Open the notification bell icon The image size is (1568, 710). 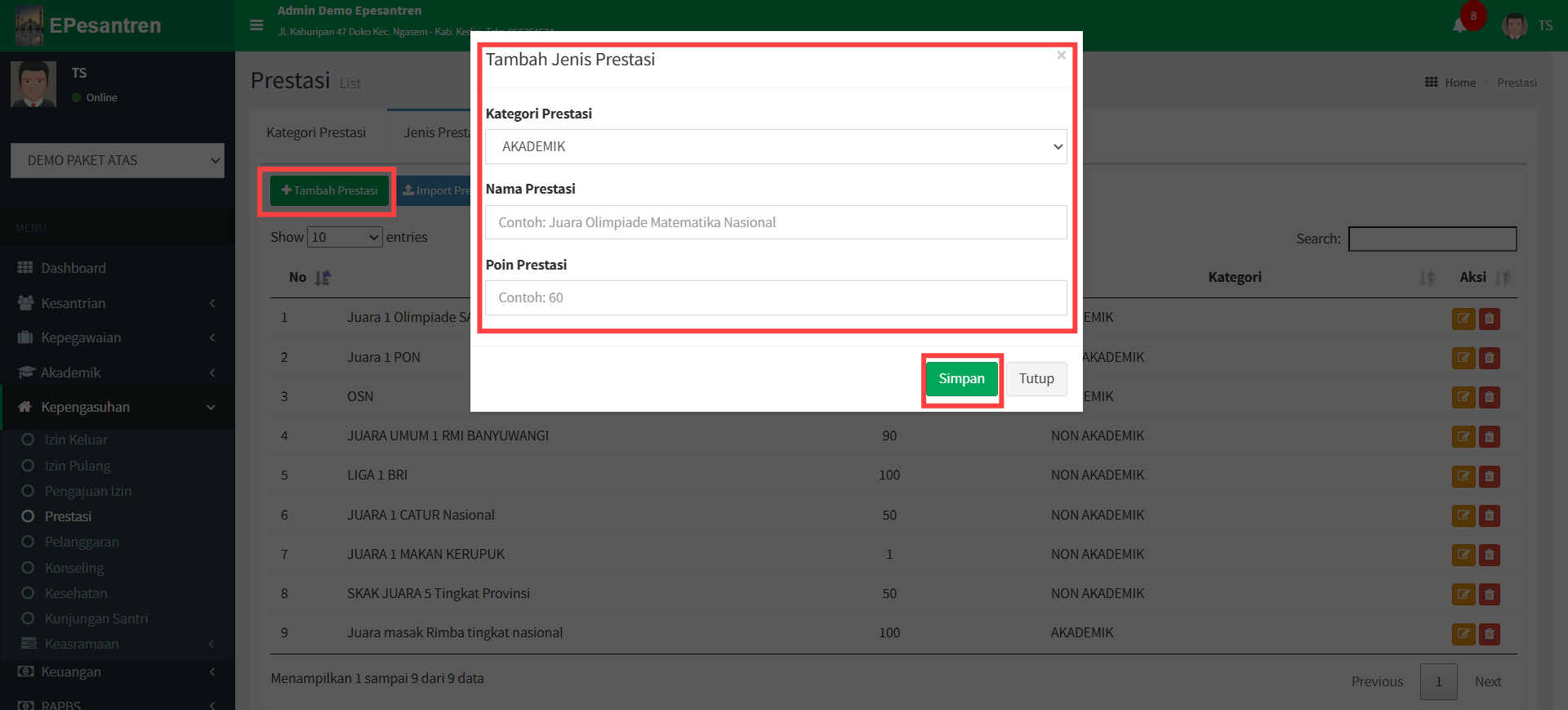click(x=1460, y=25)
